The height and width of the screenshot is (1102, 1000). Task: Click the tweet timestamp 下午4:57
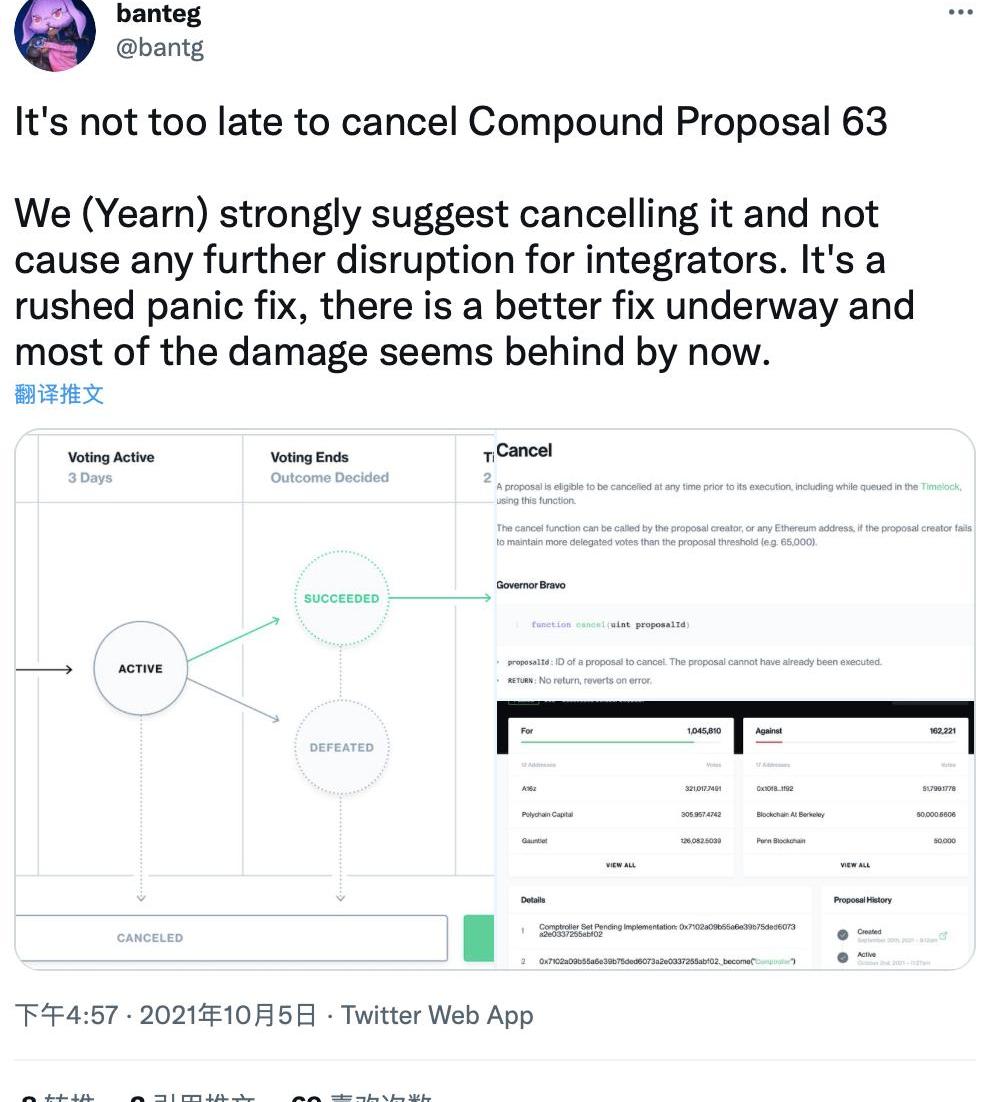tap(66, 1015)
